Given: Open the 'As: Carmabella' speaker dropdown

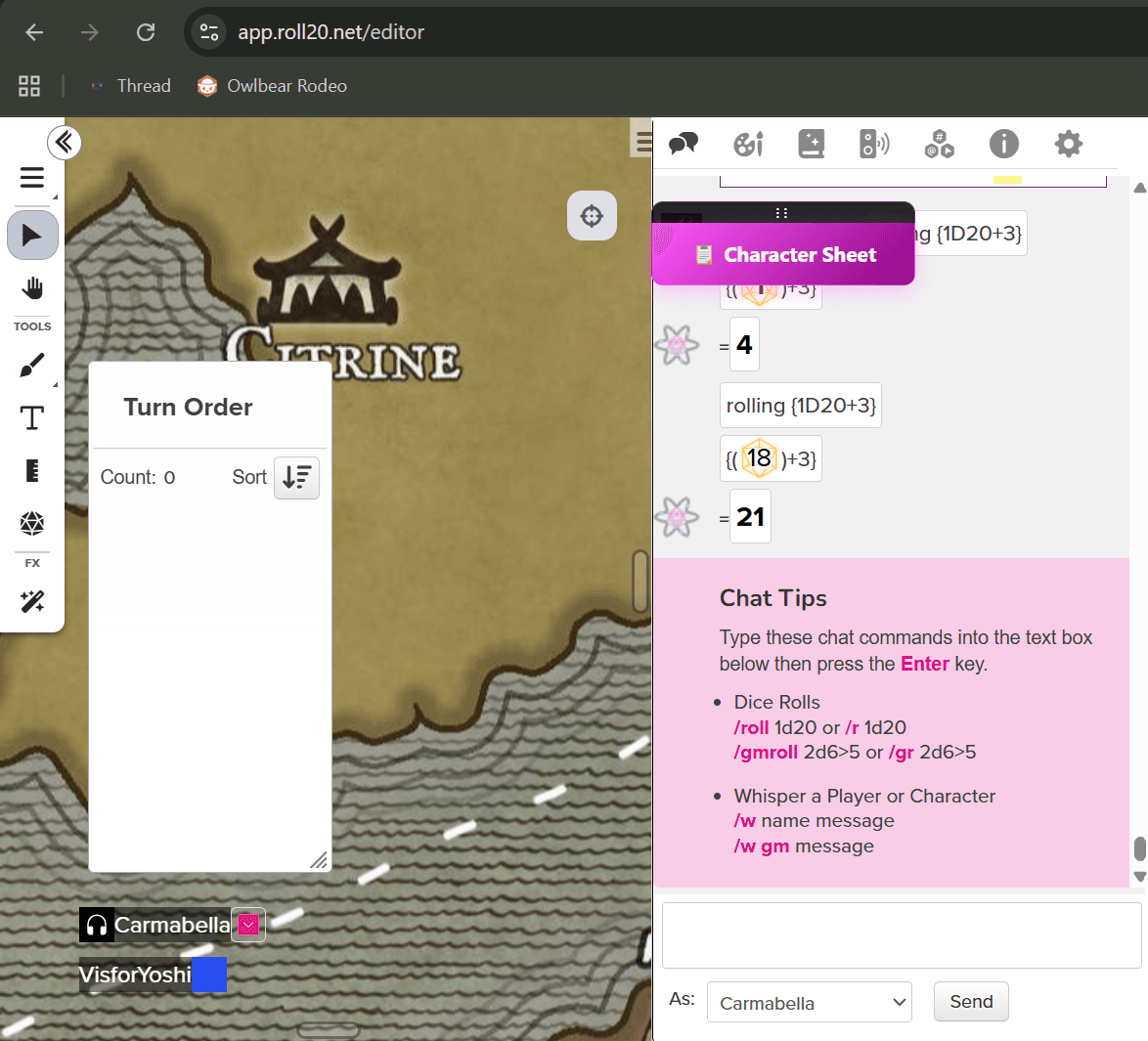Looking at the screenshot, I should (x=809, y=1002).
